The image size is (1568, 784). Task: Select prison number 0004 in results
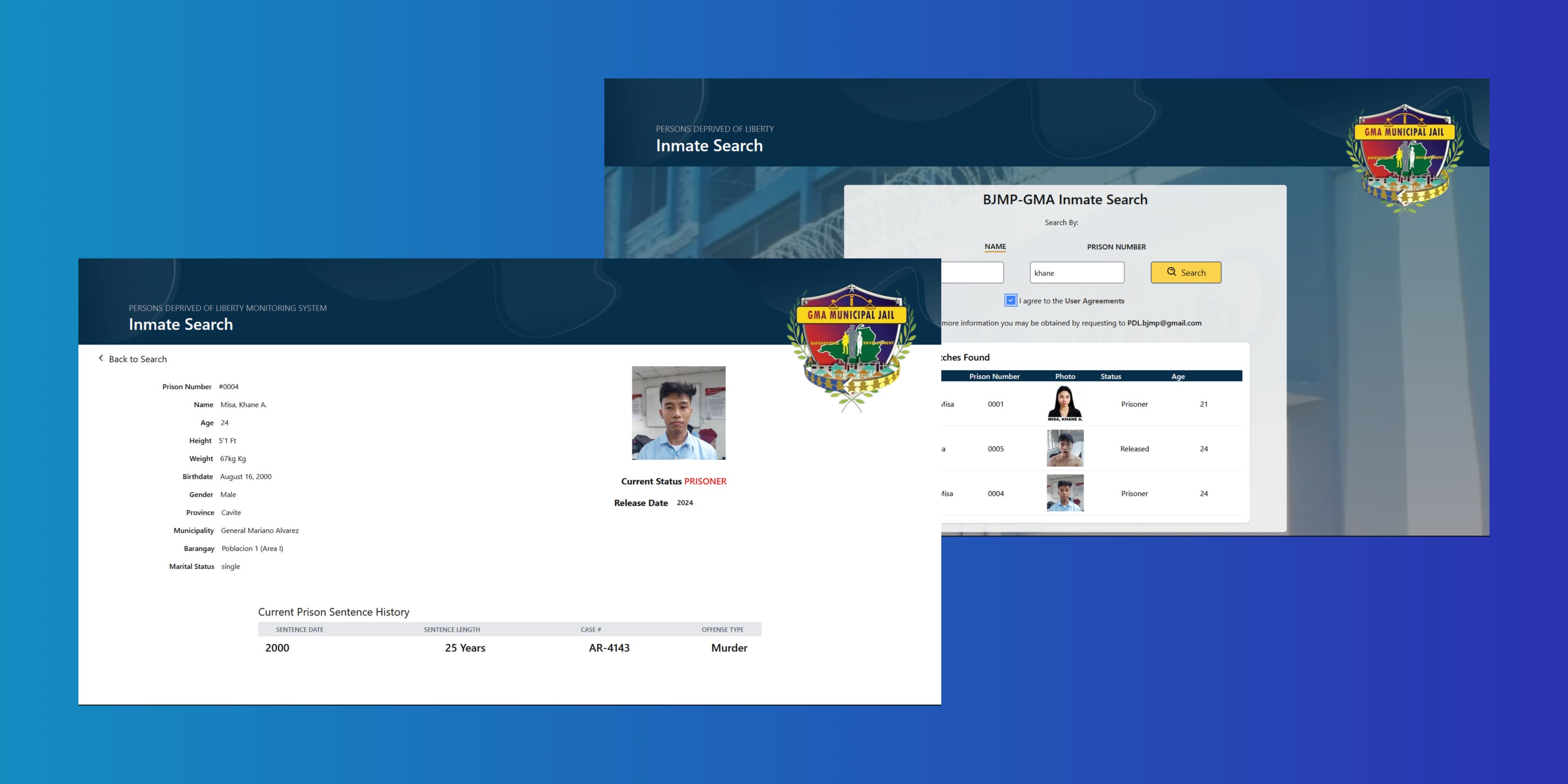[x=995, y=494]
